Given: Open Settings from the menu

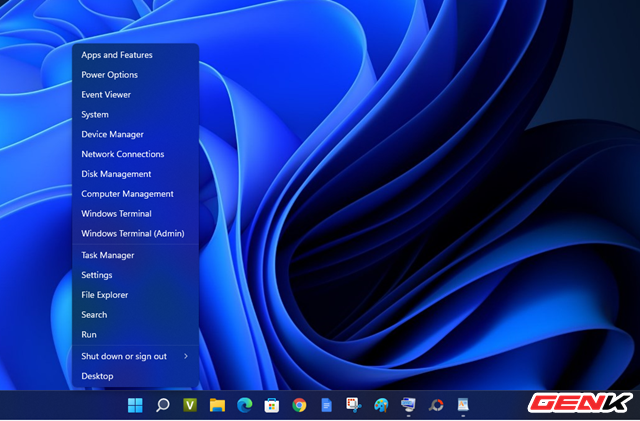Looking at the screenshot, I should coord(136,275).
